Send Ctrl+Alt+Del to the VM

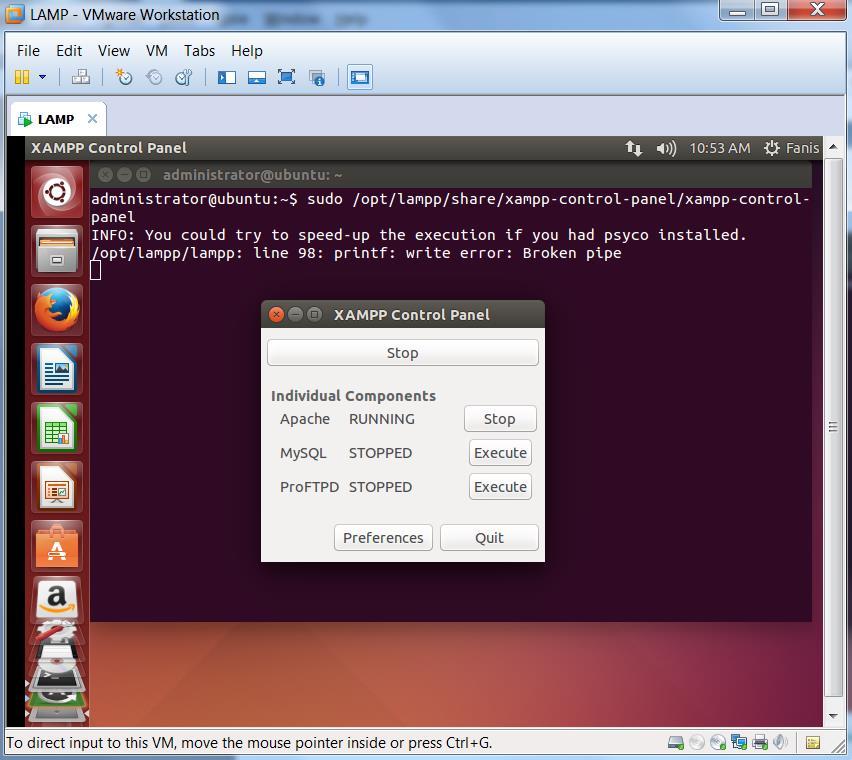(x=81, y=77)
